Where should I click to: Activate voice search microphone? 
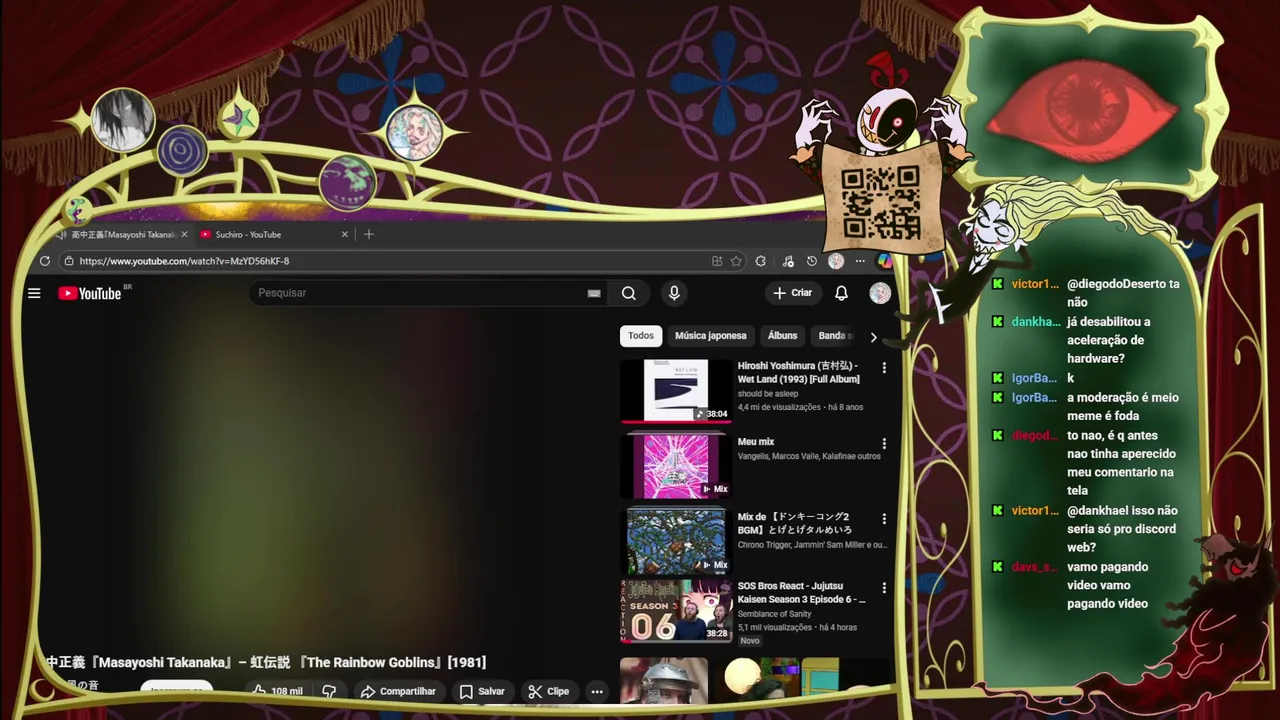[x=674, y=293]
